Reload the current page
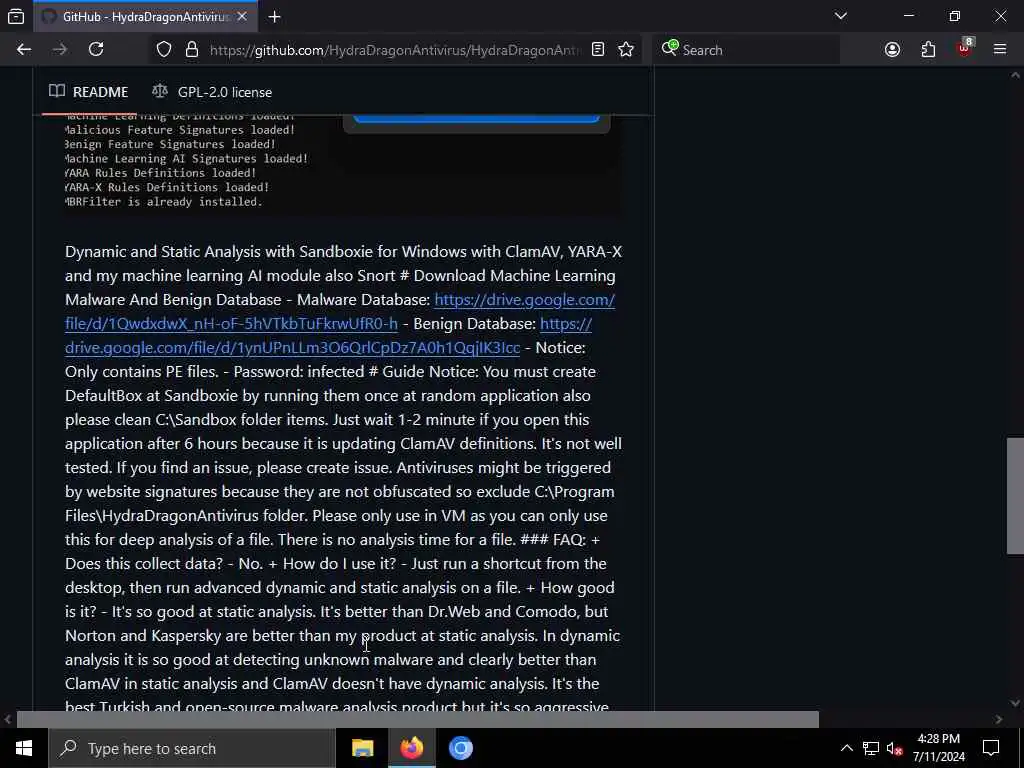Viewport: 1024px width, 768px height. pyautogui.click(x=96, y=50)
